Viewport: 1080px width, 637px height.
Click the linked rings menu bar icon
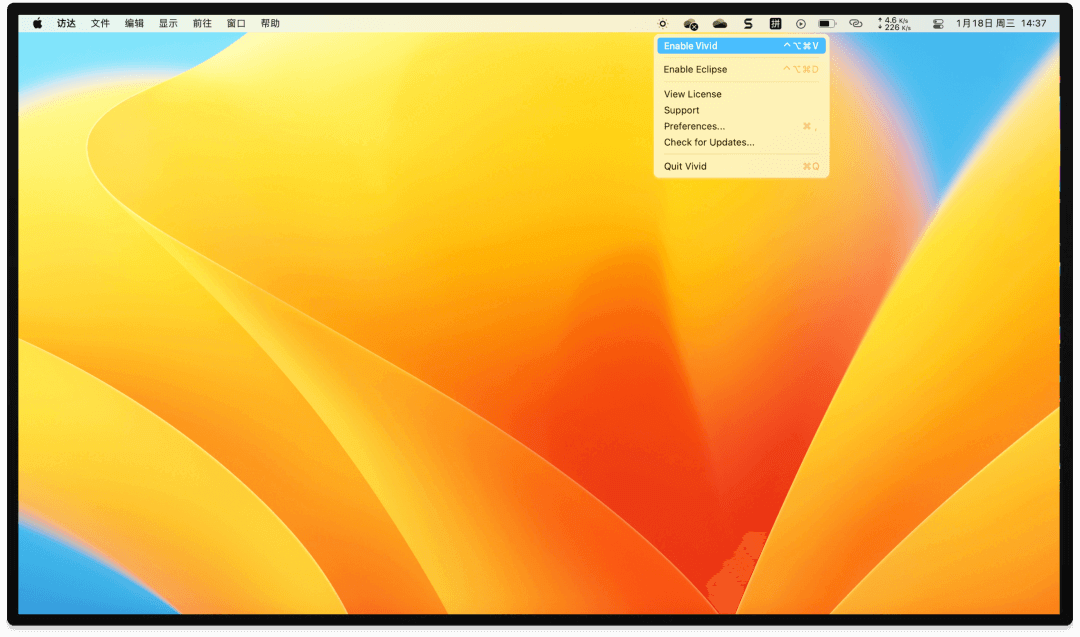tap(855, 23)
